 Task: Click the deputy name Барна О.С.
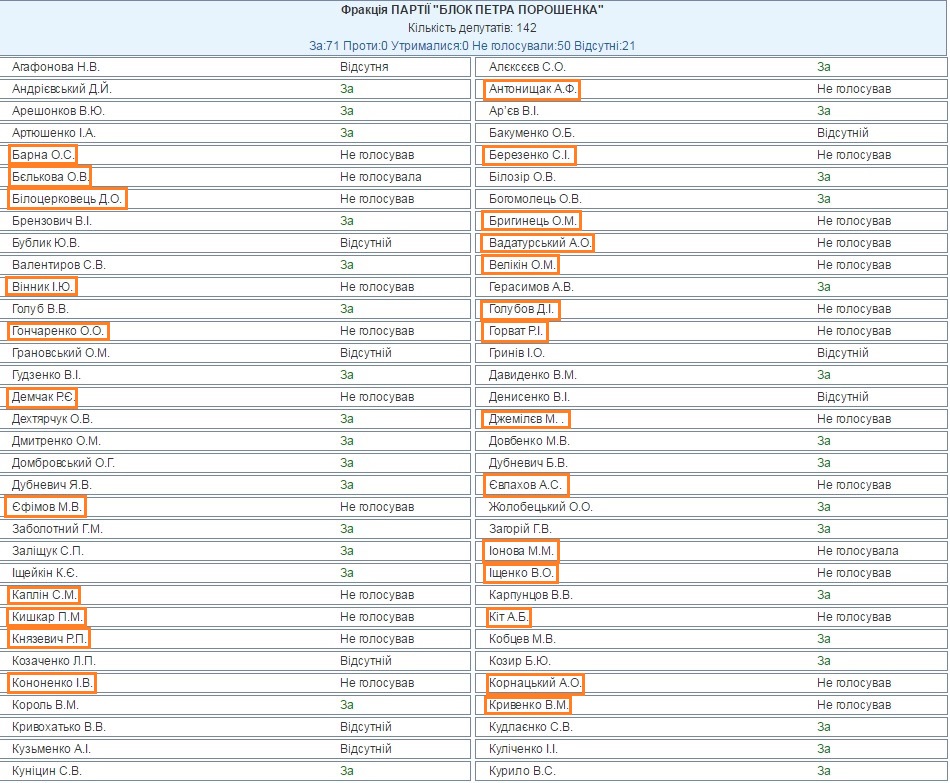[x=43, y=155]
